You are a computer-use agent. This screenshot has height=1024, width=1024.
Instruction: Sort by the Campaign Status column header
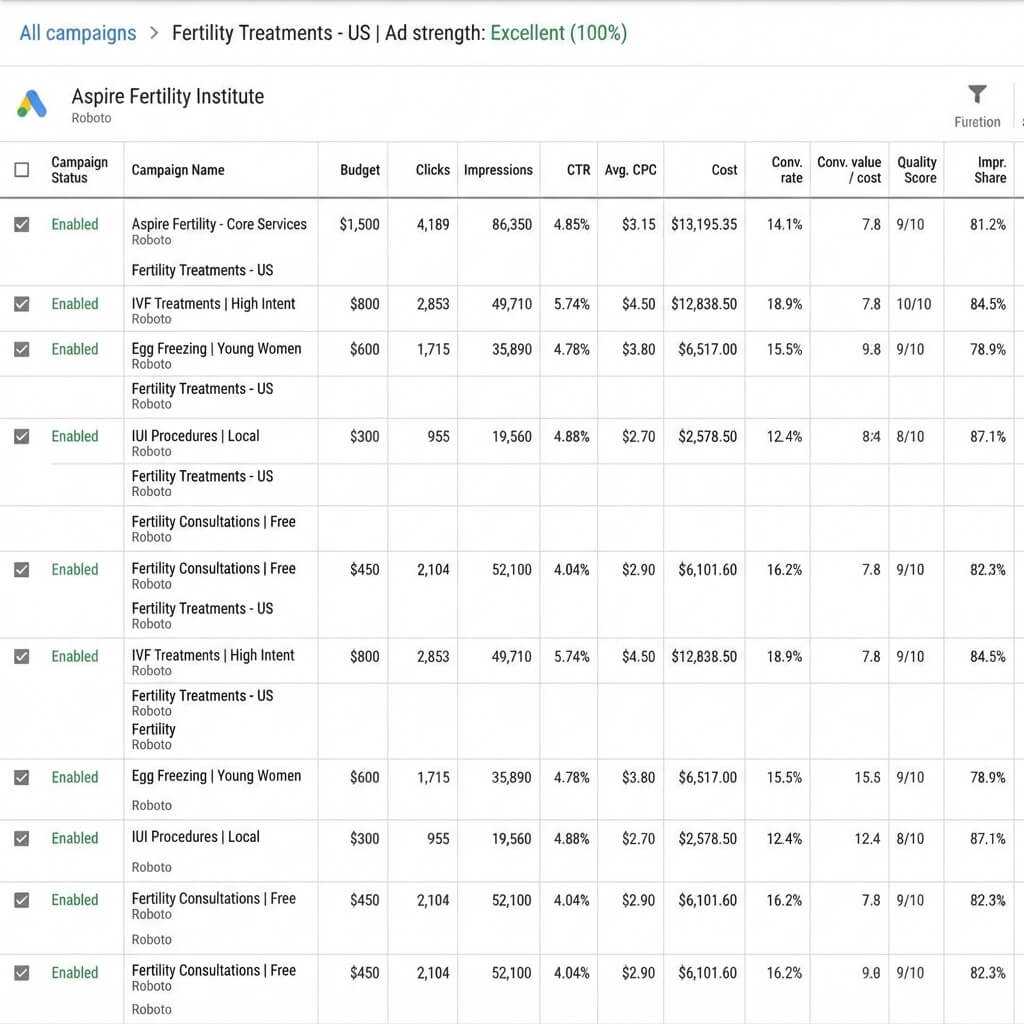click(79, 170)
